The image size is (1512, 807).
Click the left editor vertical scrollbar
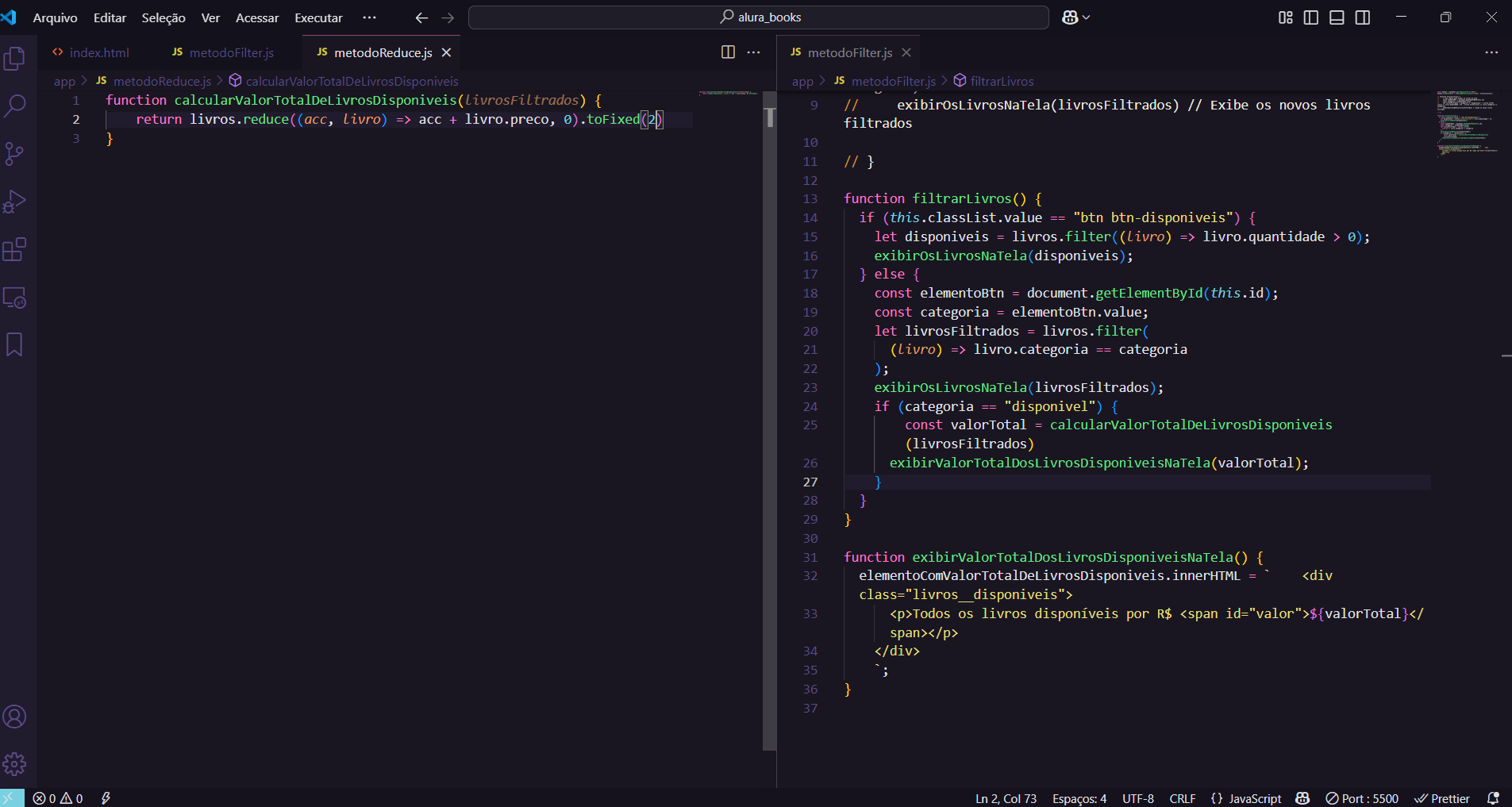pos(769,421)
